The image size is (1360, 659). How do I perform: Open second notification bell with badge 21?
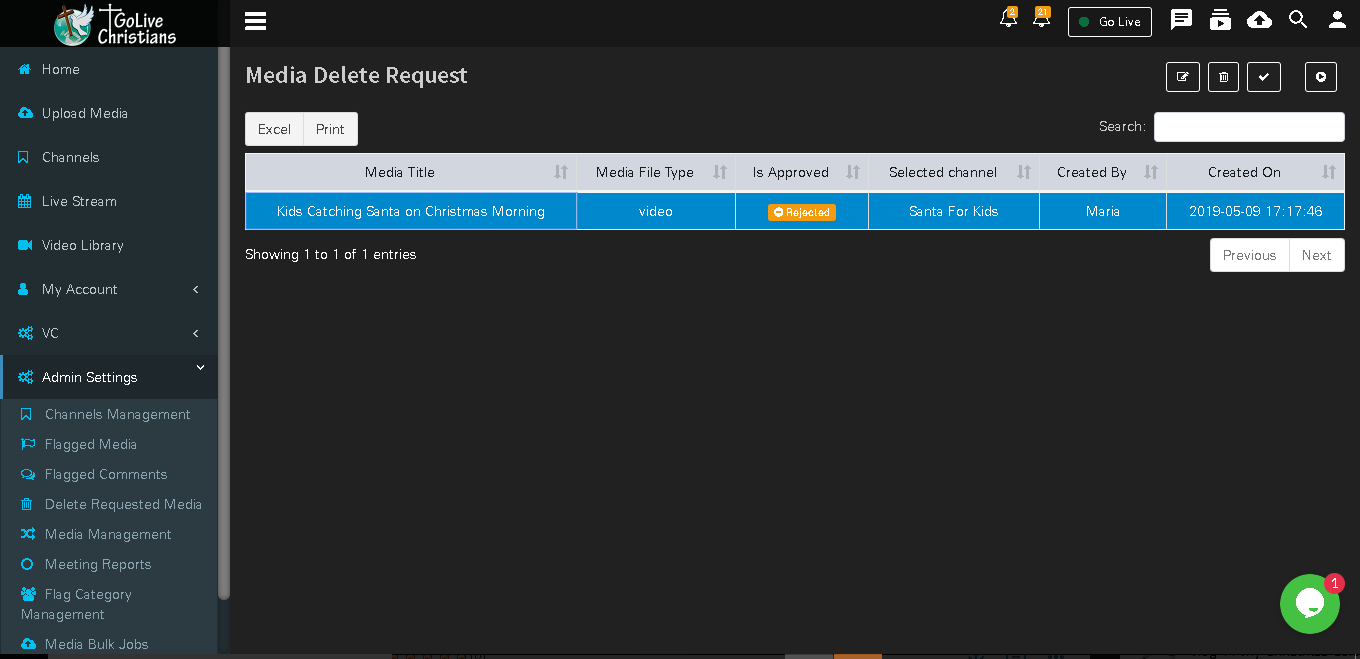tap(1041, 18)
